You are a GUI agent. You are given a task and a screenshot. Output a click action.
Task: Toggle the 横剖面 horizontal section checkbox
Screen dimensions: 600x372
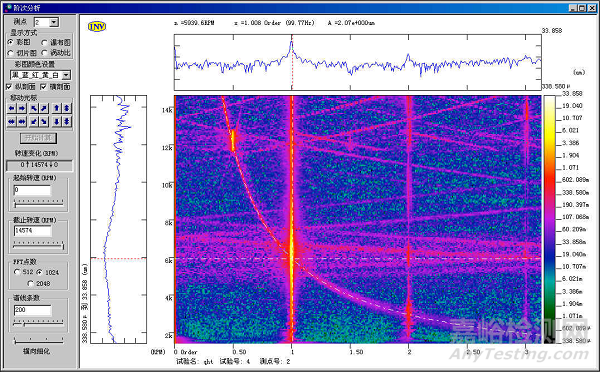coord(44,87)
